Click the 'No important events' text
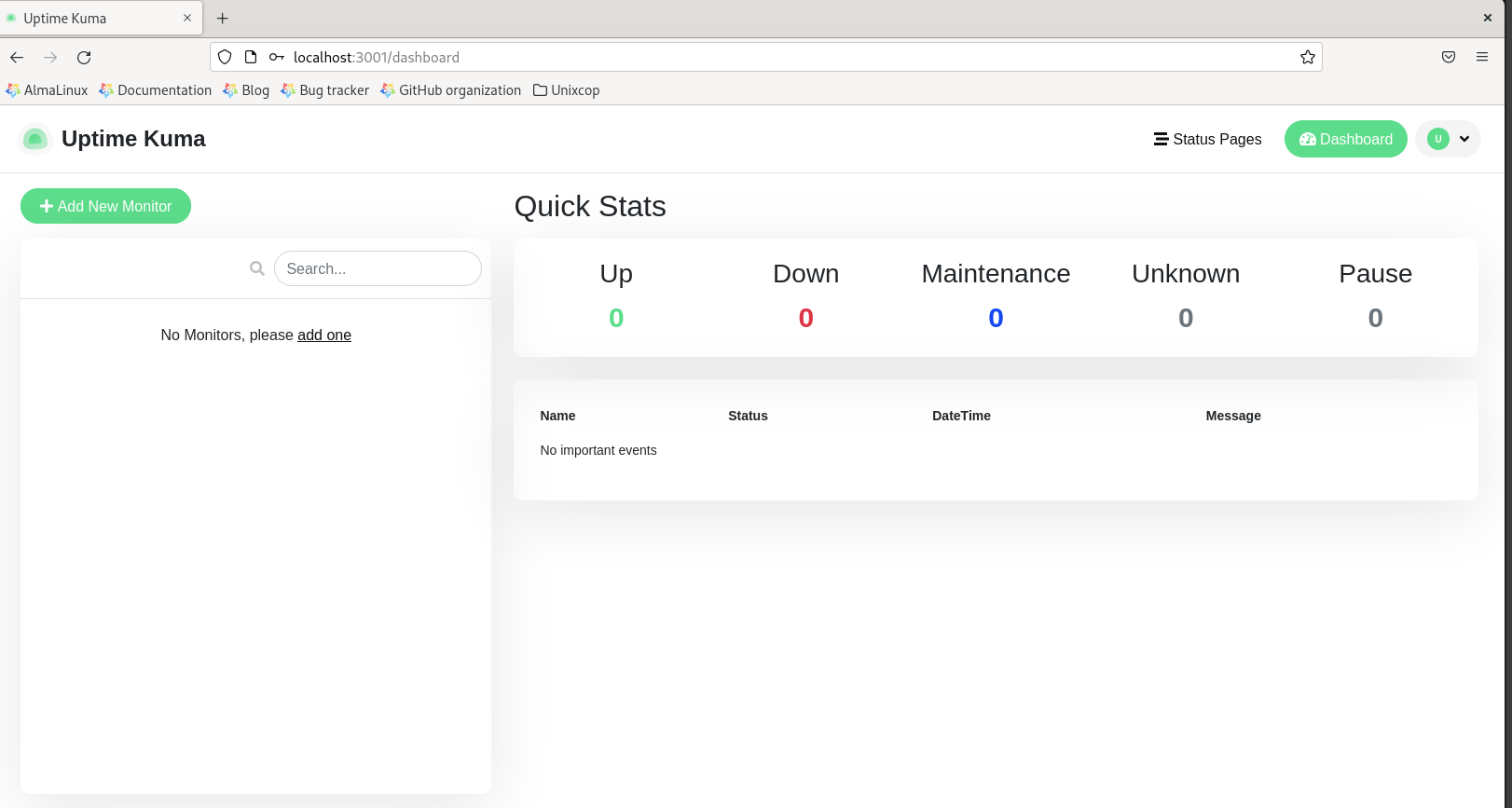This screenshot has height=808, width=1512. (598, 450)
